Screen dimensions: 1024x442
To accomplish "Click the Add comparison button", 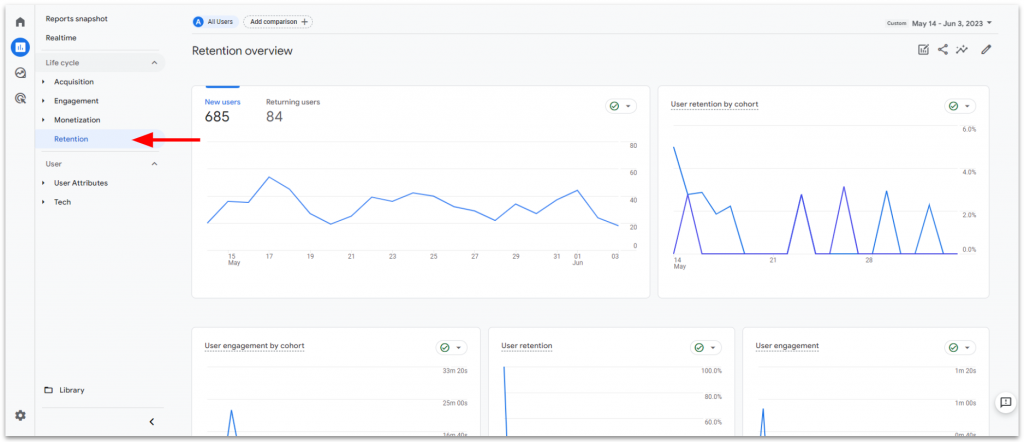I will point(277,22).
